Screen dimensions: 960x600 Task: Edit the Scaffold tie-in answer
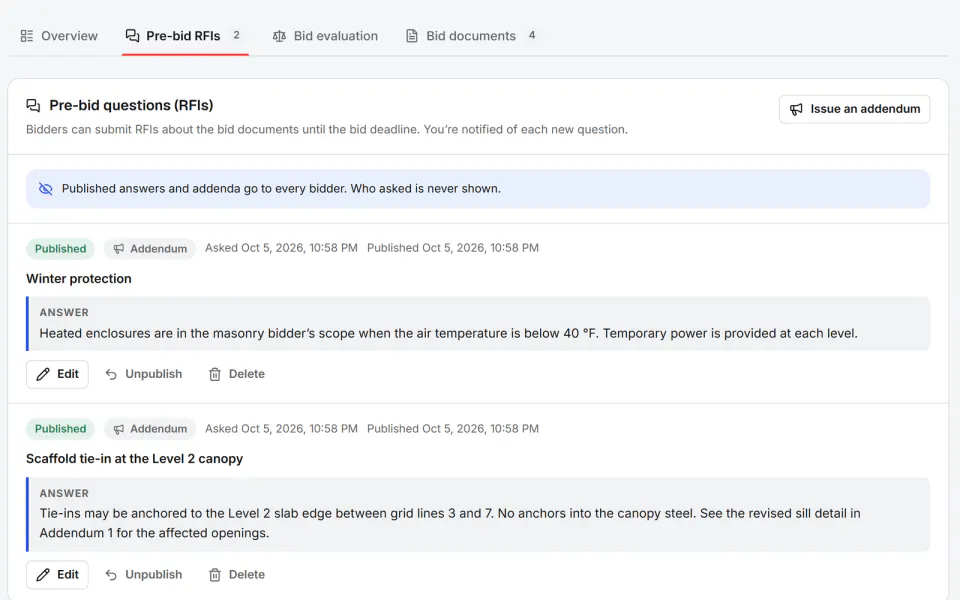coord(58,575)
